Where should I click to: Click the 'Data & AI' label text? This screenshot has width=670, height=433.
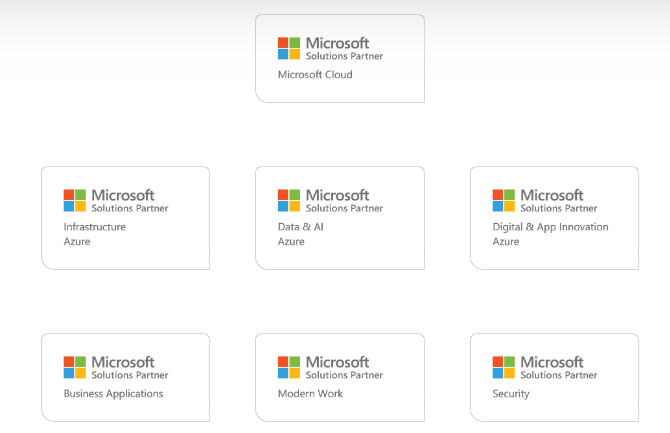[x=301, y=227]
